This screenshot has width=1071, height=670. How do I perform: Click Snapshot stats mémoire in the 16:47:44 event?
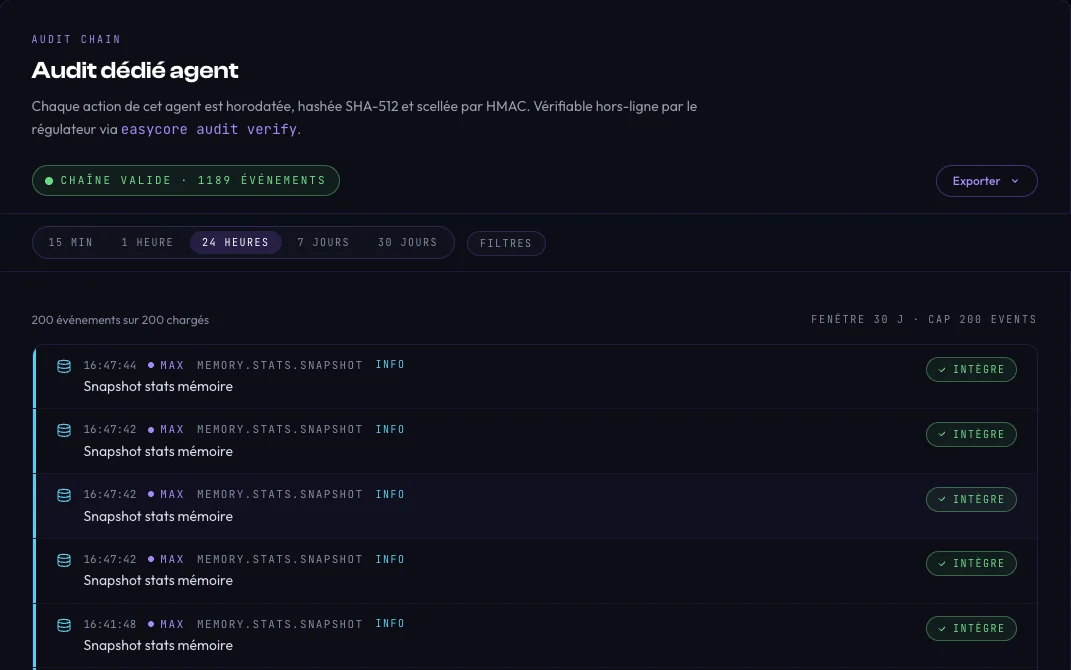point(158,387)
